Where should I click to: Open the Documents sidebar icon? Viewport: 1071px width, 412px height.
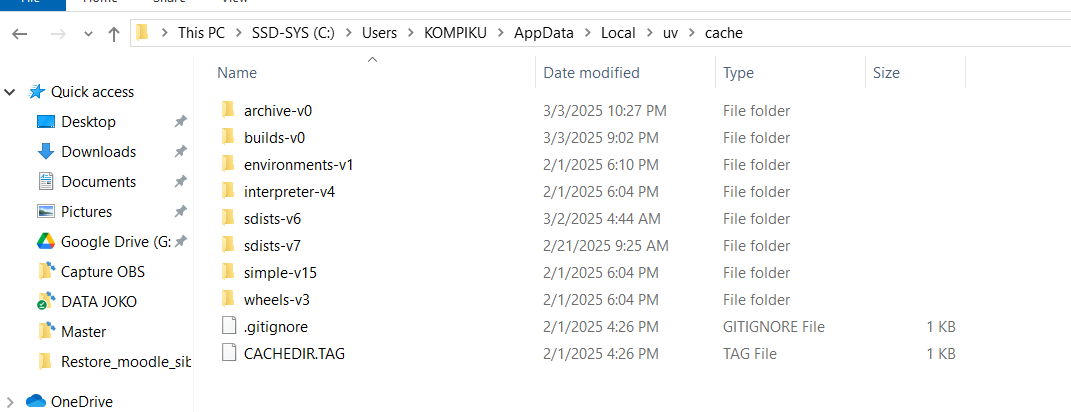[45, 182]
